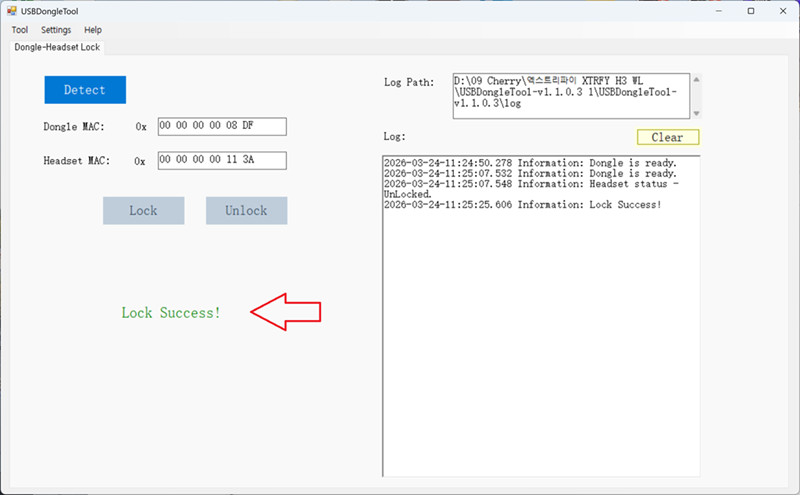Click into the Dongle MAC address field

tap(221, 126)
